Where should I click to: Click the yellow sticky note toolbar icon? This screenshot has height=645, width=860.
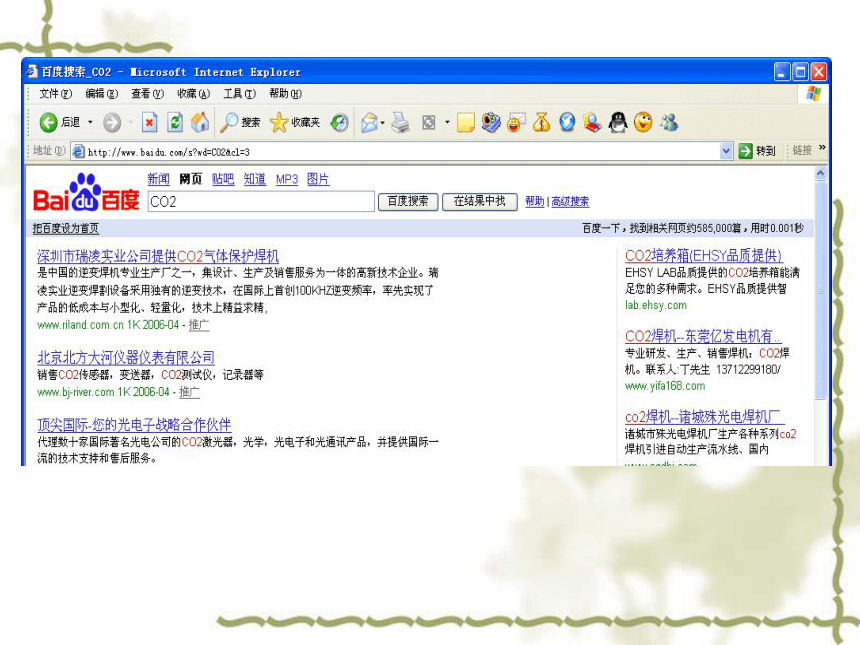(x=465, y=122)
